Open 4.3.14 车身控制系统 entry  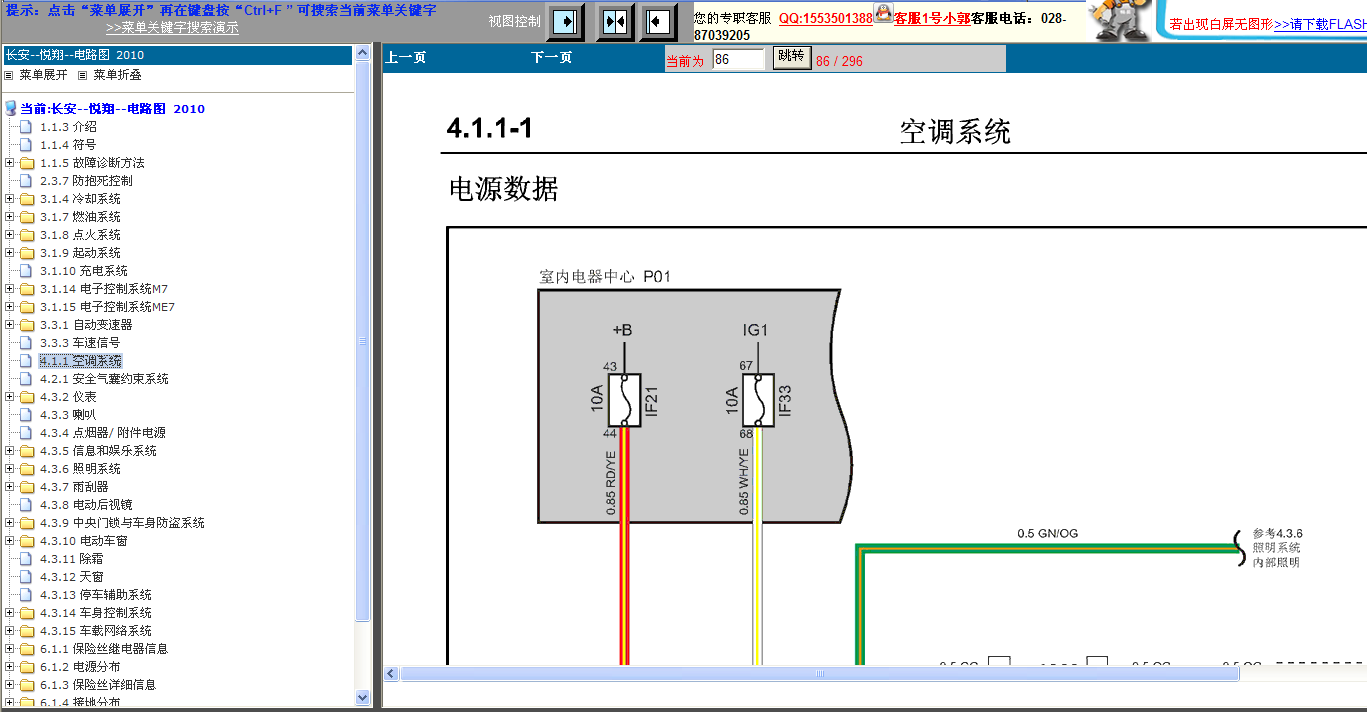click(x=96, y=613)
